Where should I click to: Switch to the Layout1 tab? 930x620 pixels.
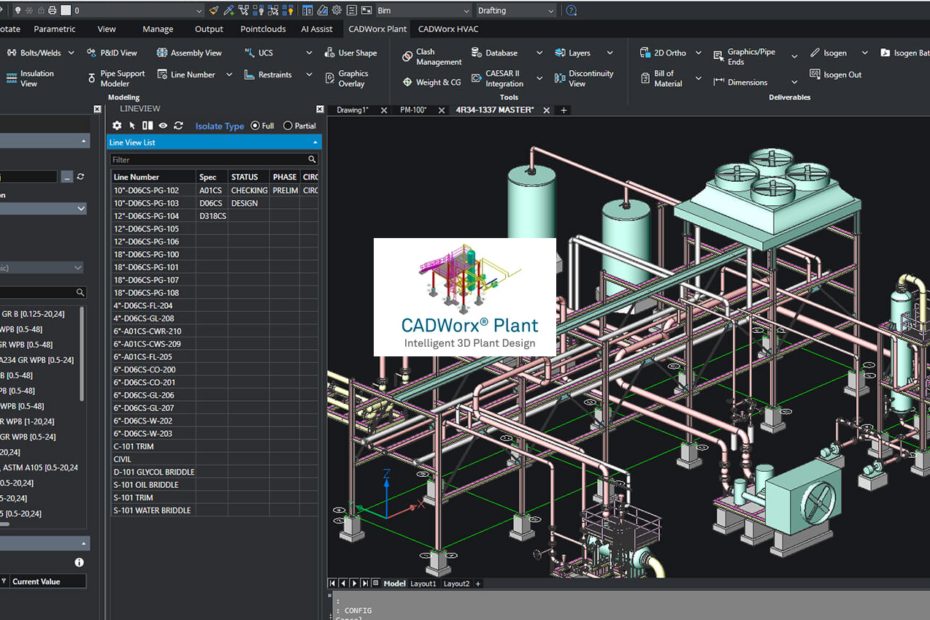423,584
